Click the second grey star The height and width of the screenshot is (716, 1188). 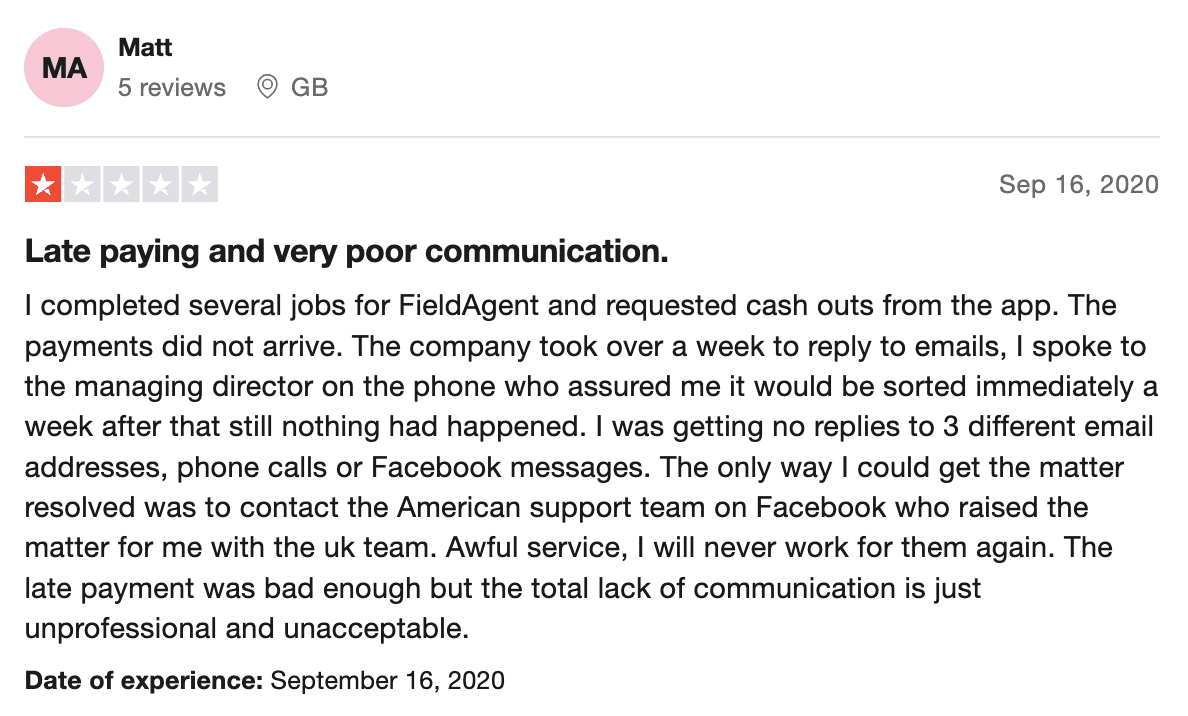[x=83, y=184]
